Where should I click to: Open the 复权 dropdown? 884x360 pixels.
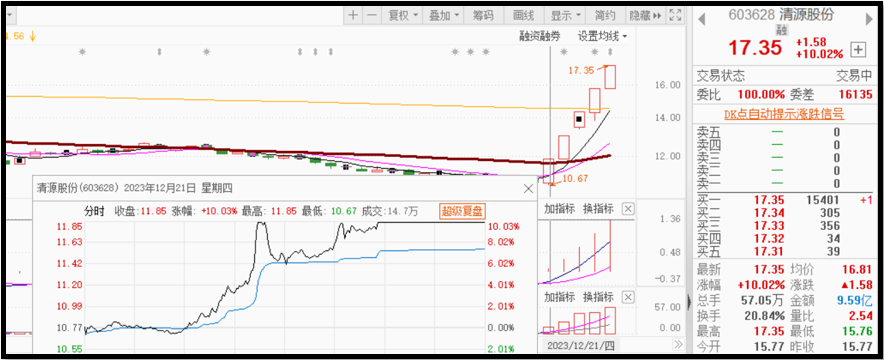(x=403, y=16)
